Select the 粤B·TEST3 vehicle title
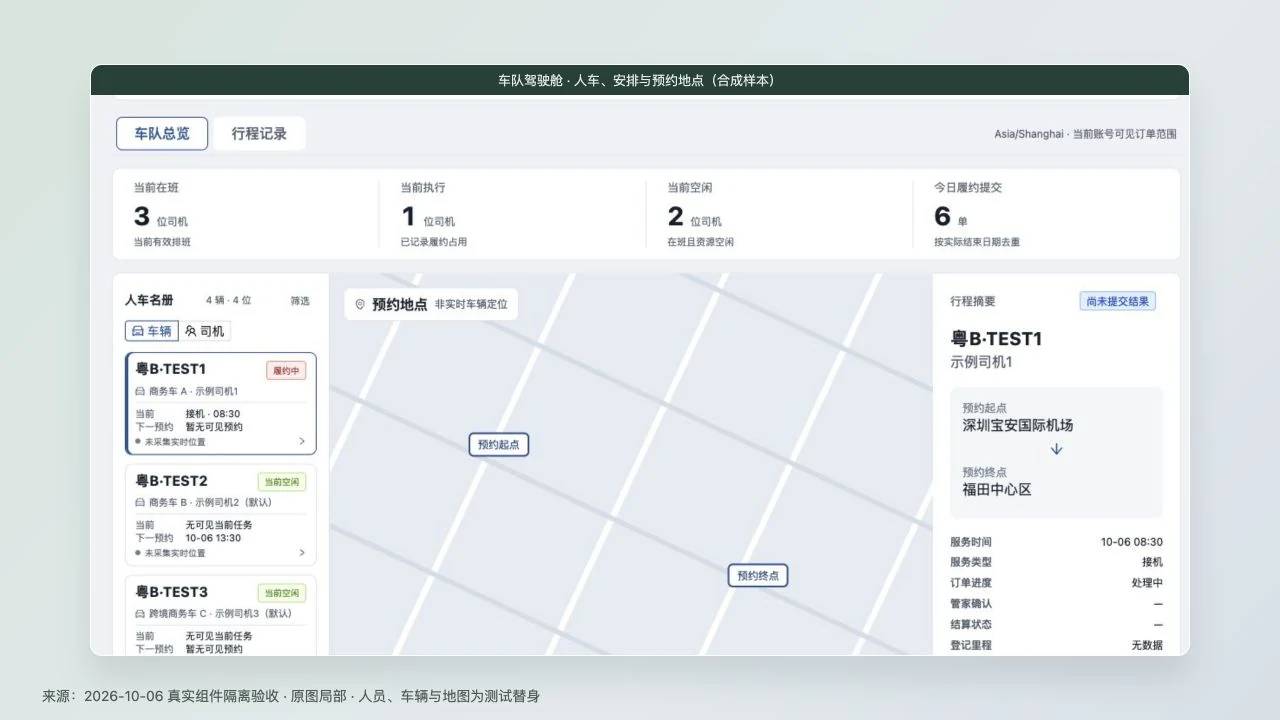The image size is (1280, 720). [172, 592]
